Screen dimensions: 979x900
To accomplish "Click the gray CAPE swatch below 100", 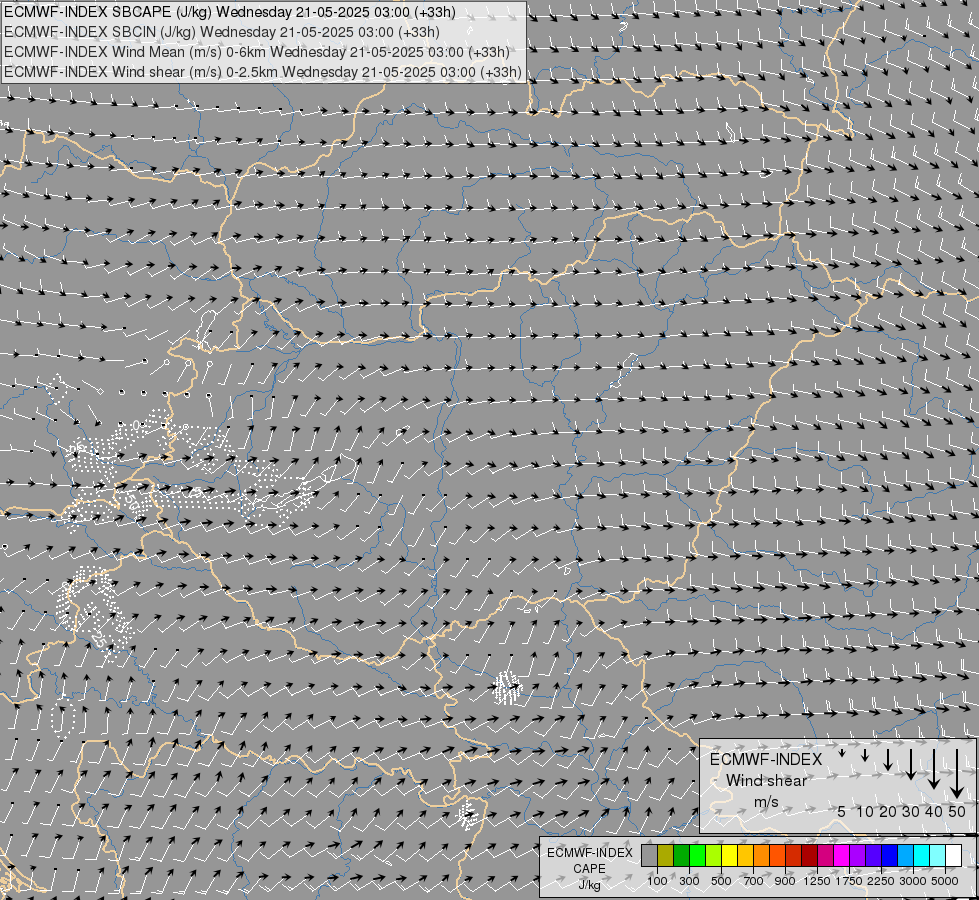I will tap(649, 855).
